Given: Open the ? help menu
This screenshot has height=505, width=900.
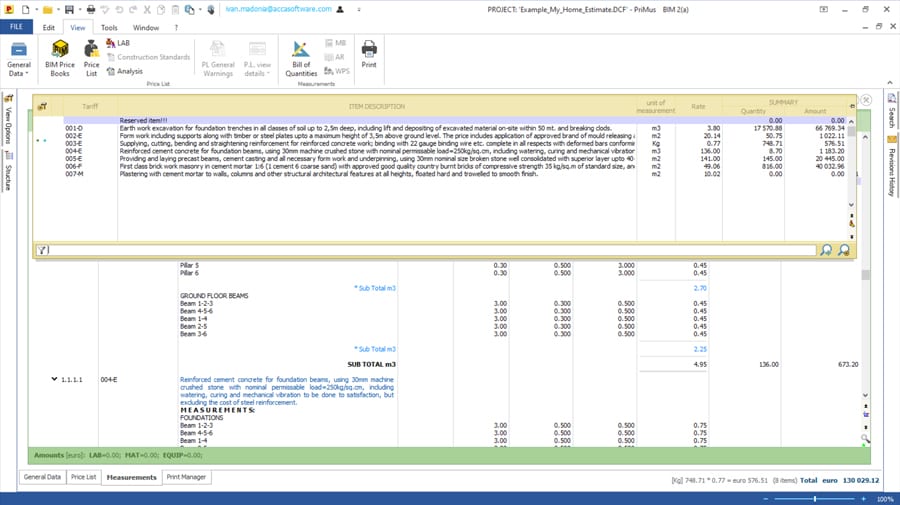Looking at the screenshot, I should 176,28.
